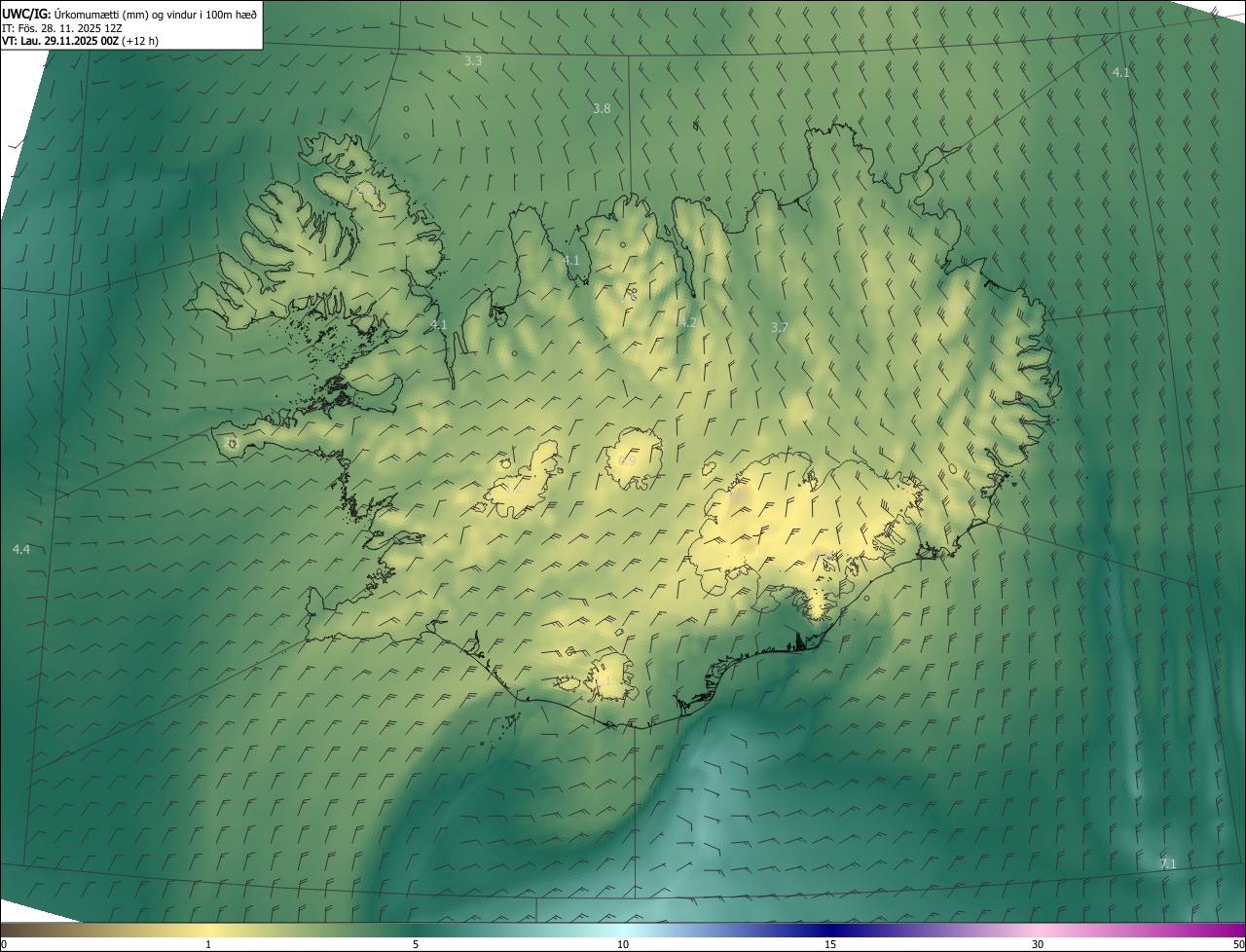Click the 5 tick on the color scale

pyautogui.click(x=416, y=944)
